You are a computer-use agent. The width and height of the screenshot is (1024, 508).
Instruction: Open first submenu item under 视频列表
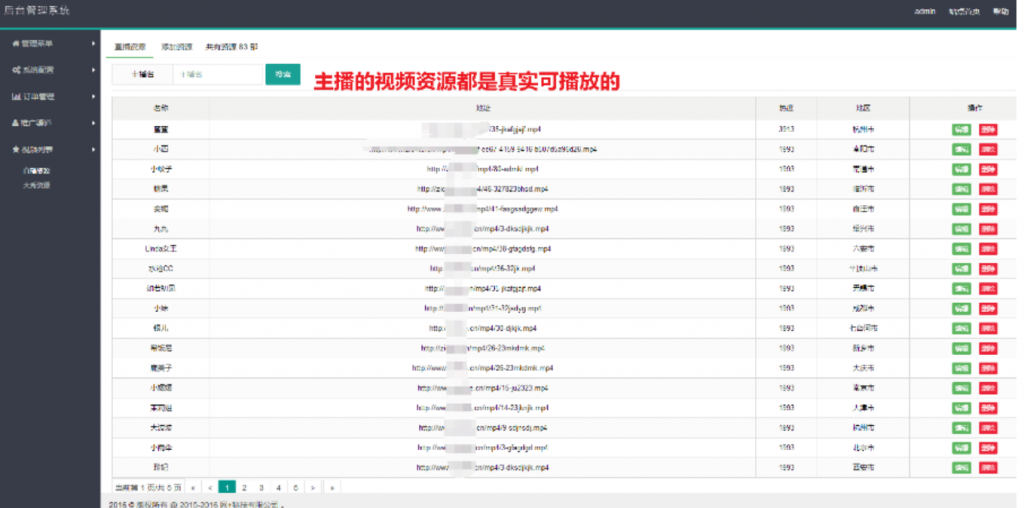[x=37, y=170]
